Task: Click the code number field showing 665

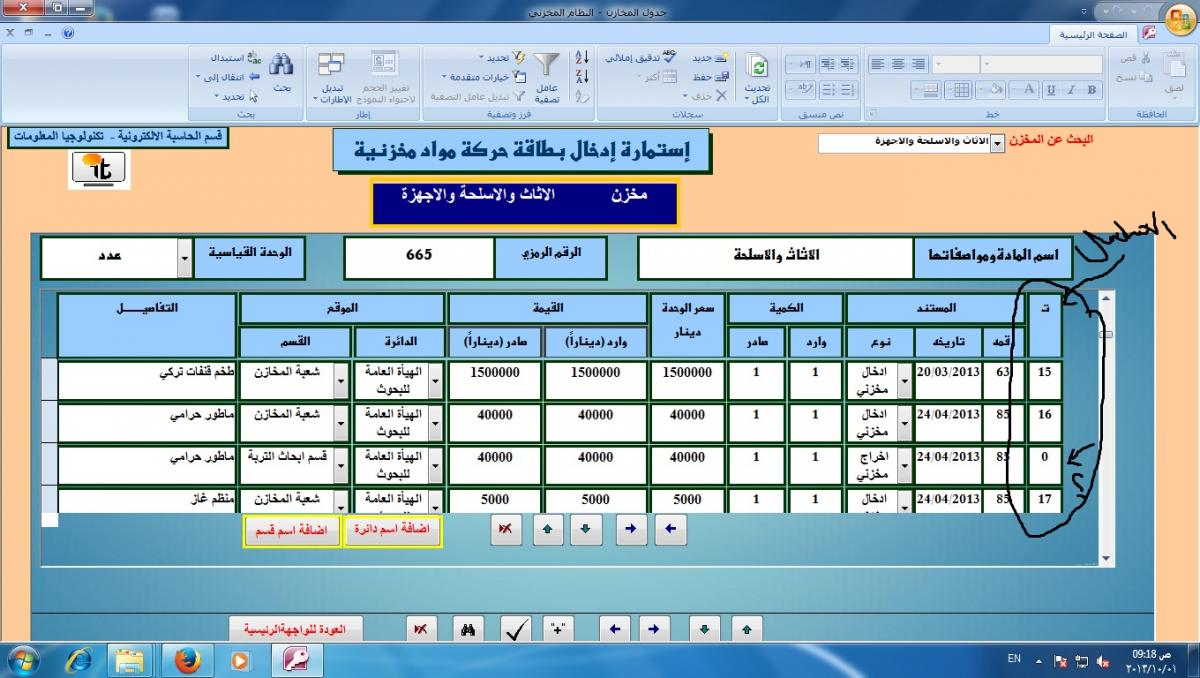Action: click(419, 255)
